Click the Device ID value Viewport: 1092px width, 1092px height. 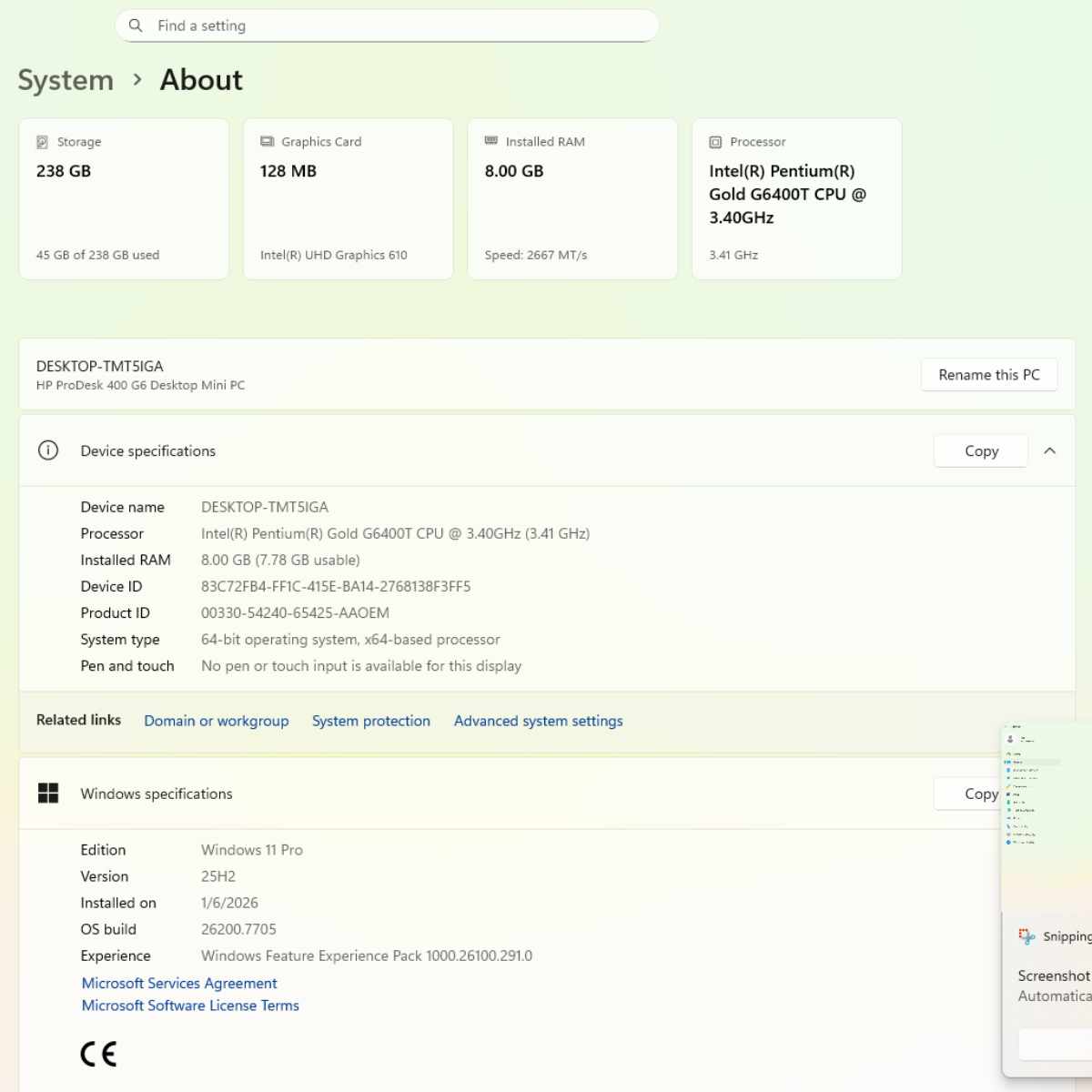[336, 586]
